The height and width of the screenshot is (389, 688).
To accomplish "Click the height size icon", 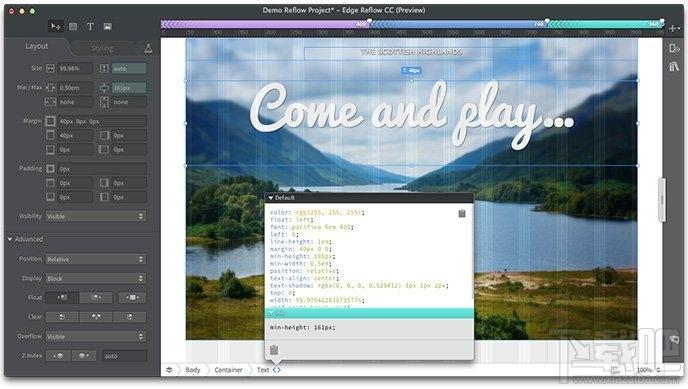I will (104, 68).
